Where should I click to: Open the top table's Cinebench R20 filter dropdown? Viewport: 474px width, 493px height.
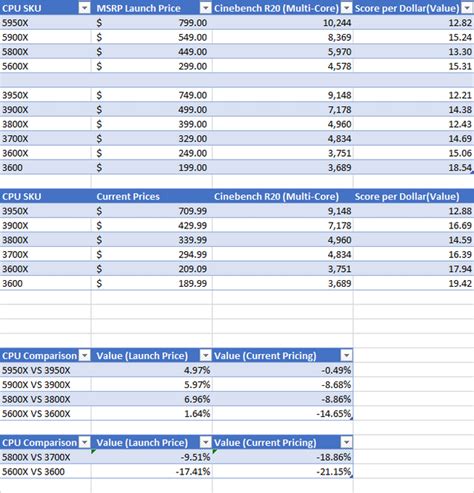tap(347, 8)
